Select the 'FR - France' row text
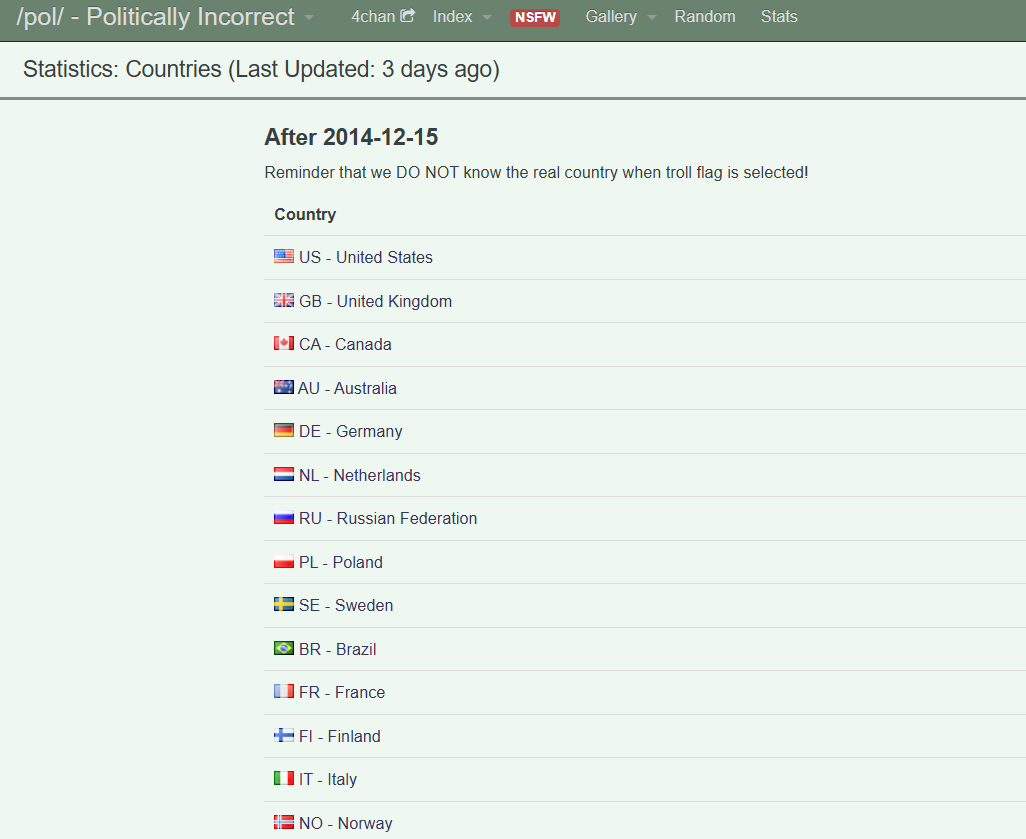 pos(342,692)
